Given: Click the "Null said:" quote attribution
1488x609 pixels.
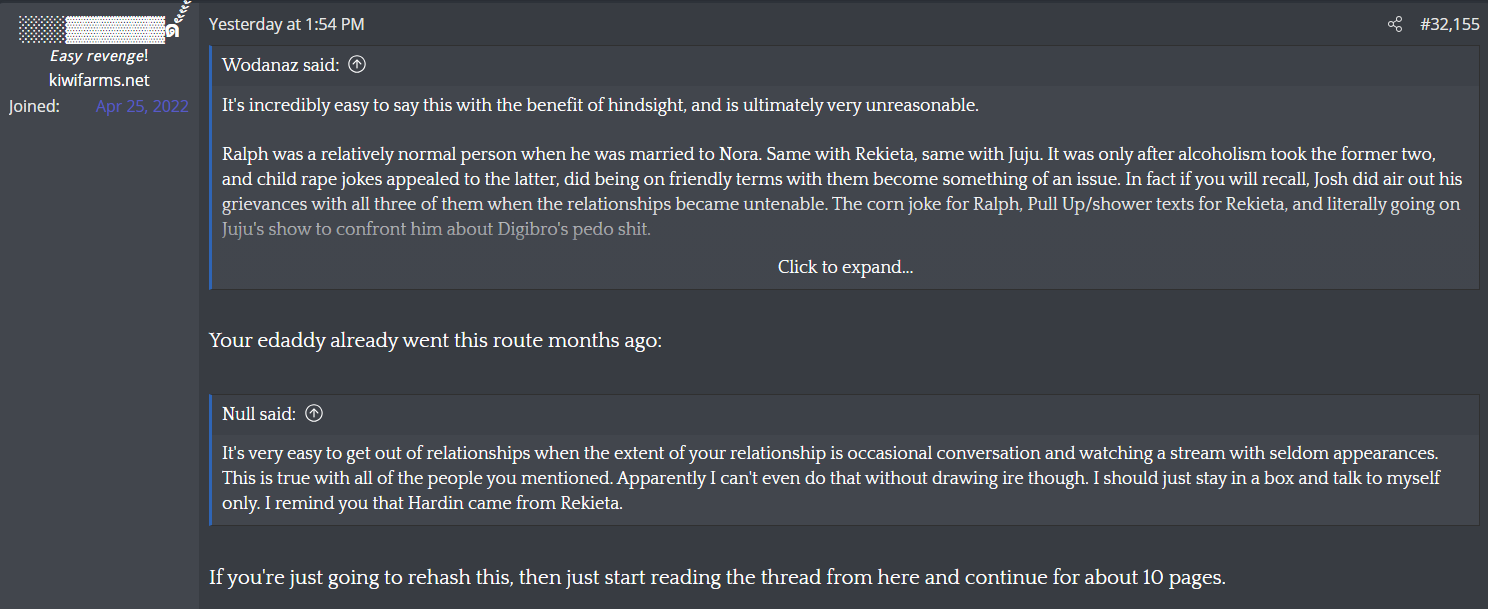Looking at the screenshot, I should [259, 413].
